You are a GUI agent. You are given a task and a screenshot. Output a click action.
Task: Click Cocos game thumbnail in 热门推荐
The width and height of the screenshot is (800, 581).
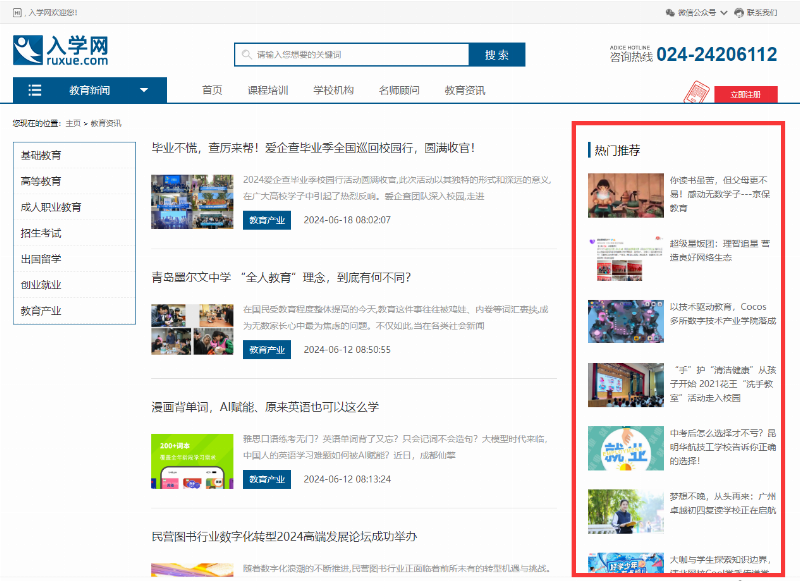(x=626, y=321)
